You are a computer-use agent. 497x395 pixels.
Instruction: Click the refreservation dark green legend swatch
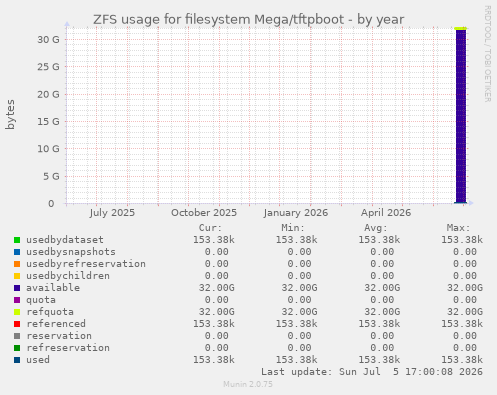tap(17, 348)
